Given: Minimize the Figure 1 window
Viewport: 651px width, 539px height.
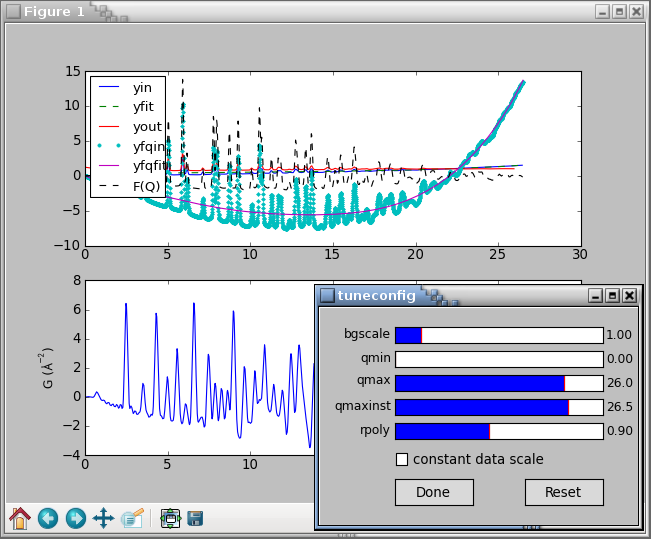Looking at the screenshot, I should [x=602, y=11].
